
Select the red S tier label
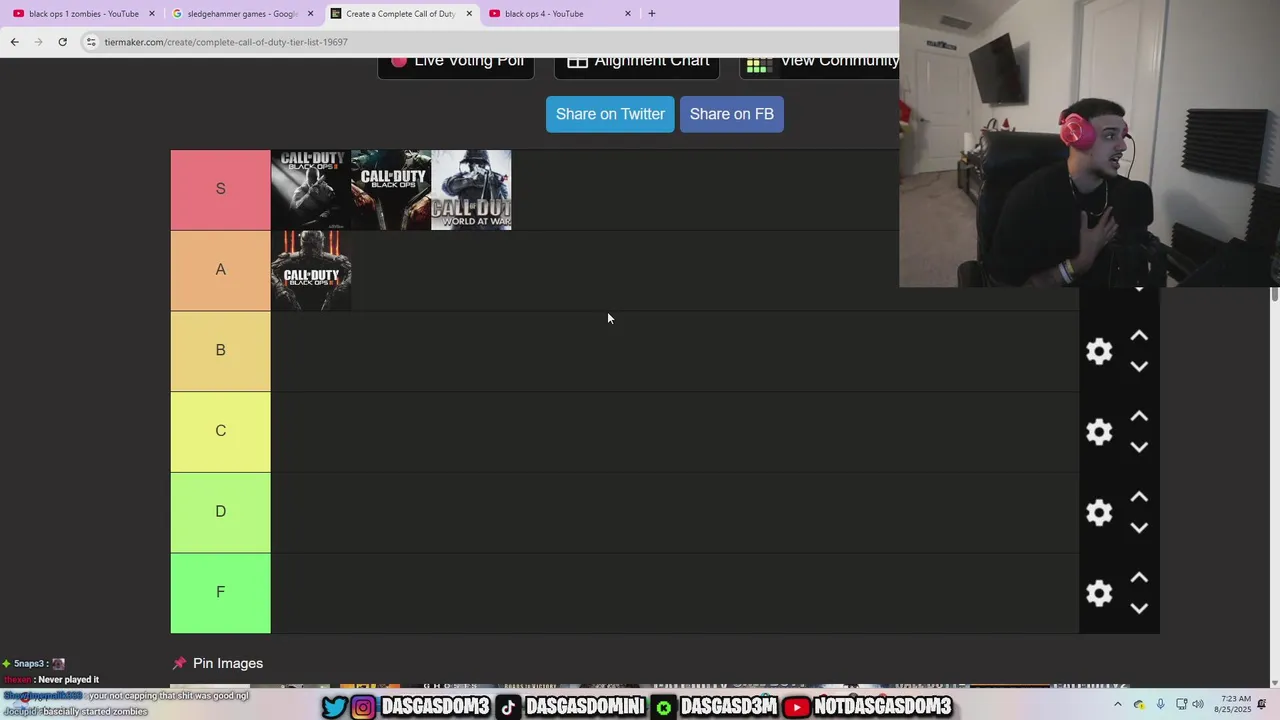pyautogui.click(x=220, y=189)
